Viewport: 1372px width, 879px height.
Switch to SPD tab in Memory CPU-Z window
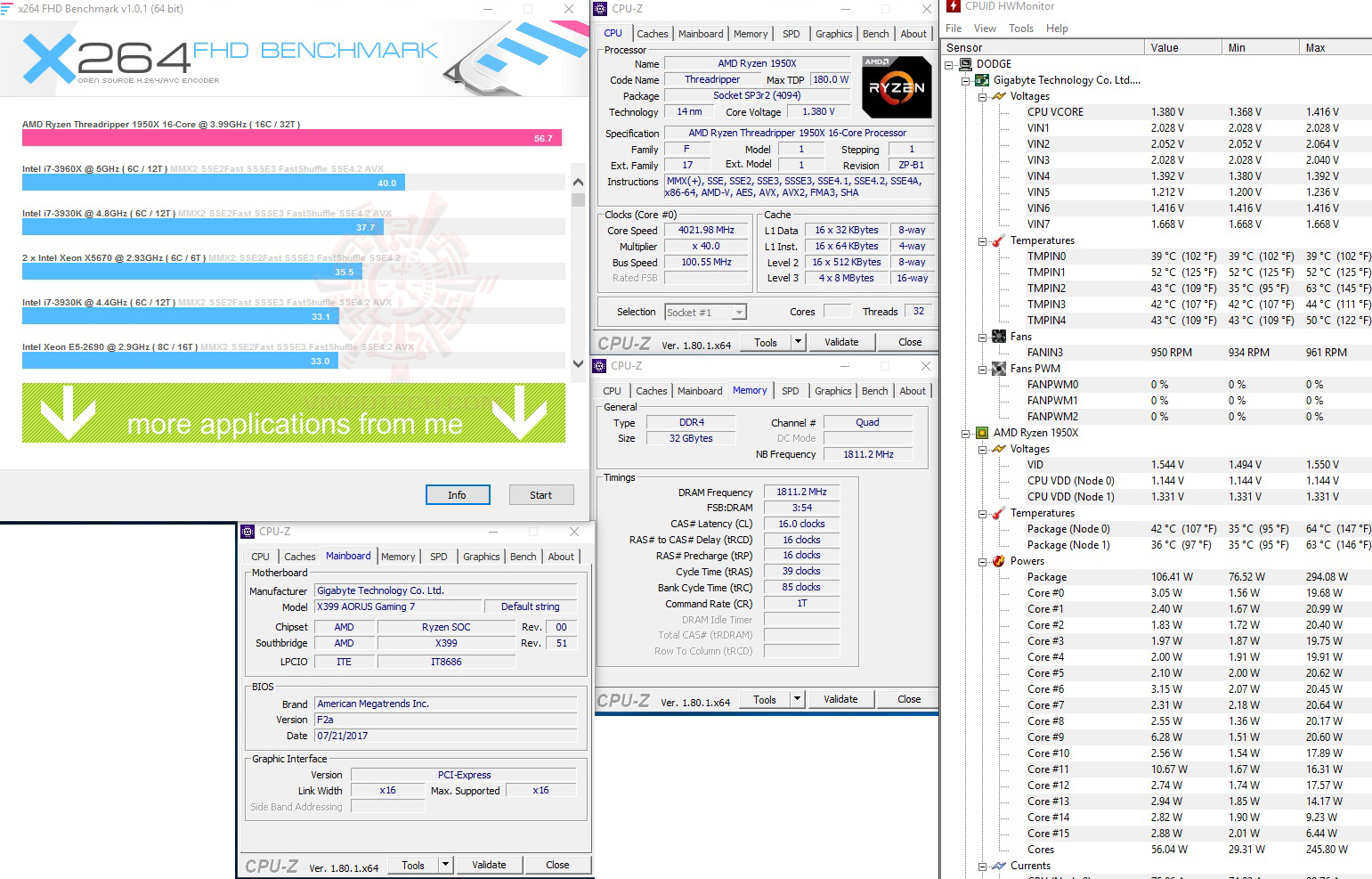791,391
